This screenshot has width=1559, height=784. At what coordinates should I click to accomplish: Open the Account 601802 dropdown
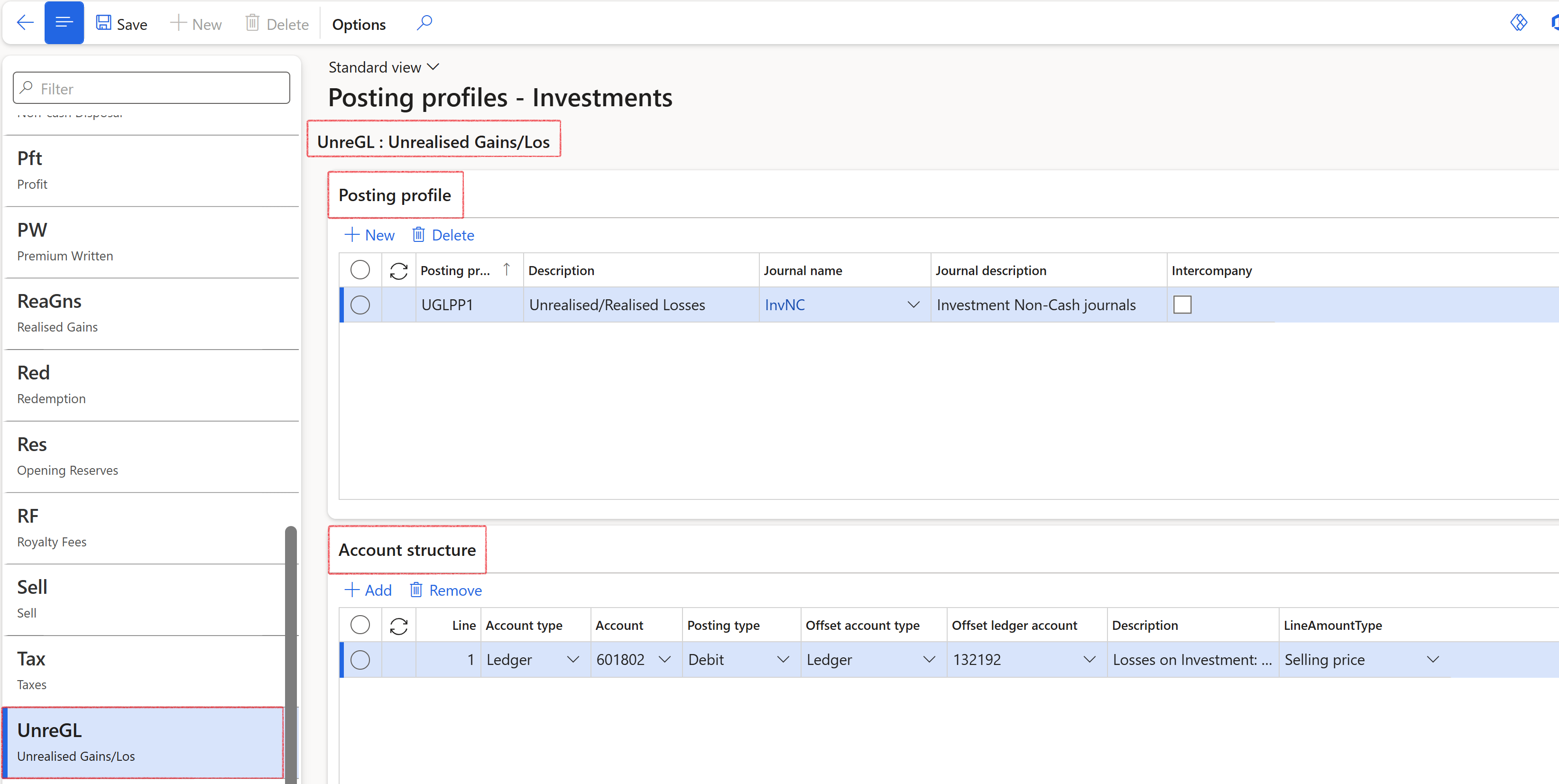[664, 659]
